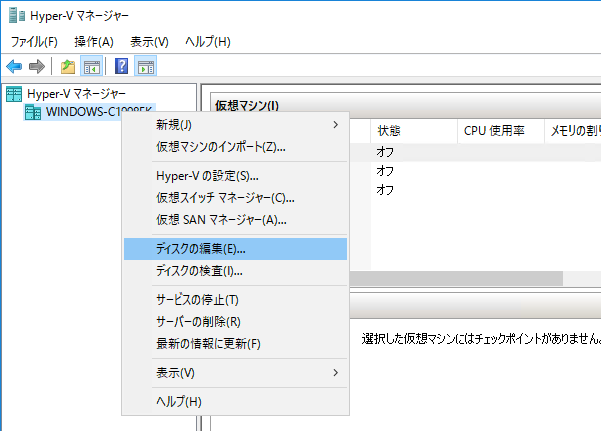Toggle the action pane toolbar icon
This screenshot has width=601, height=431.
point(146,67)
